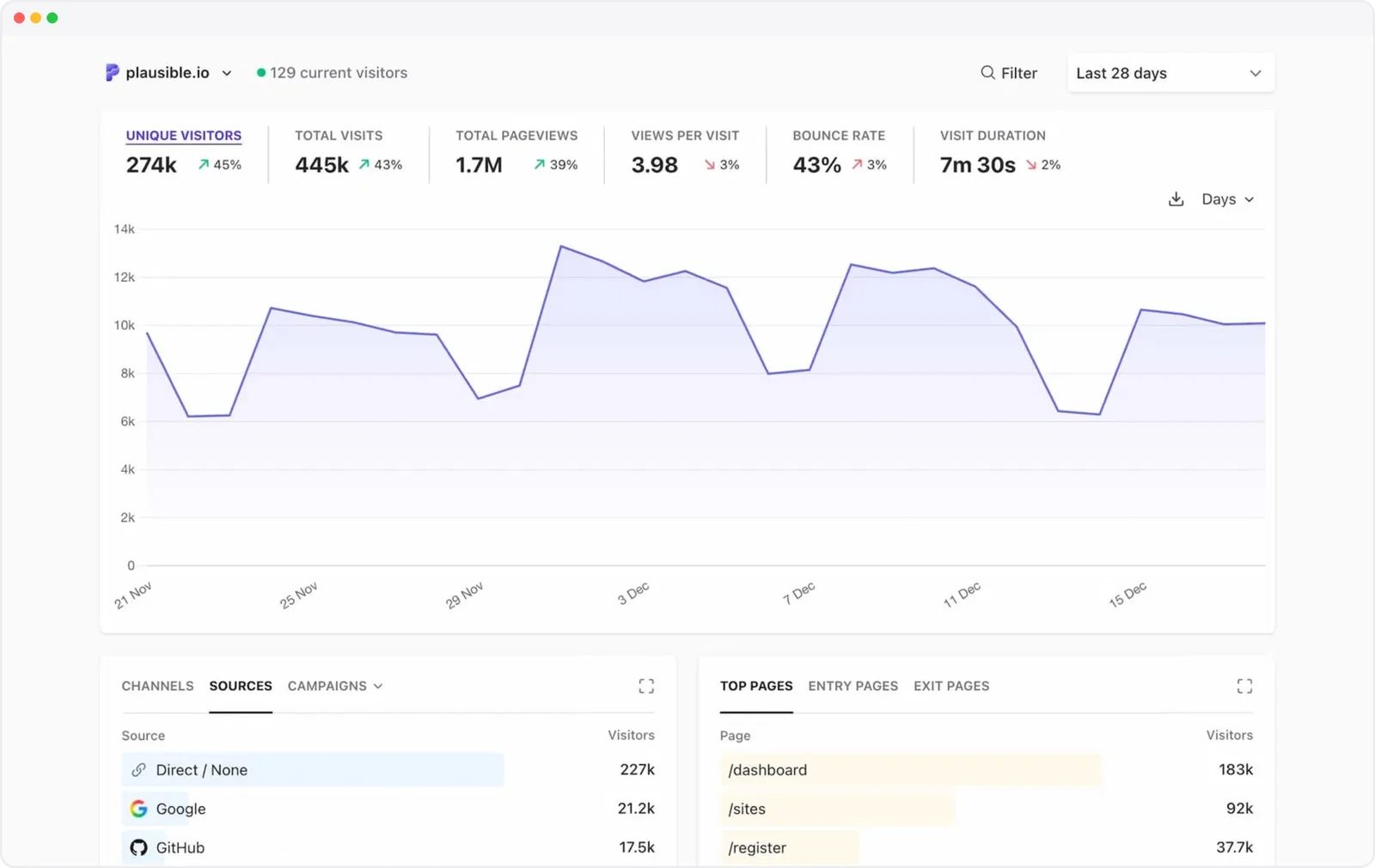Click the Google favicon next to Google source
This screenshot has height=868, width=1375.
coord(138,809)
